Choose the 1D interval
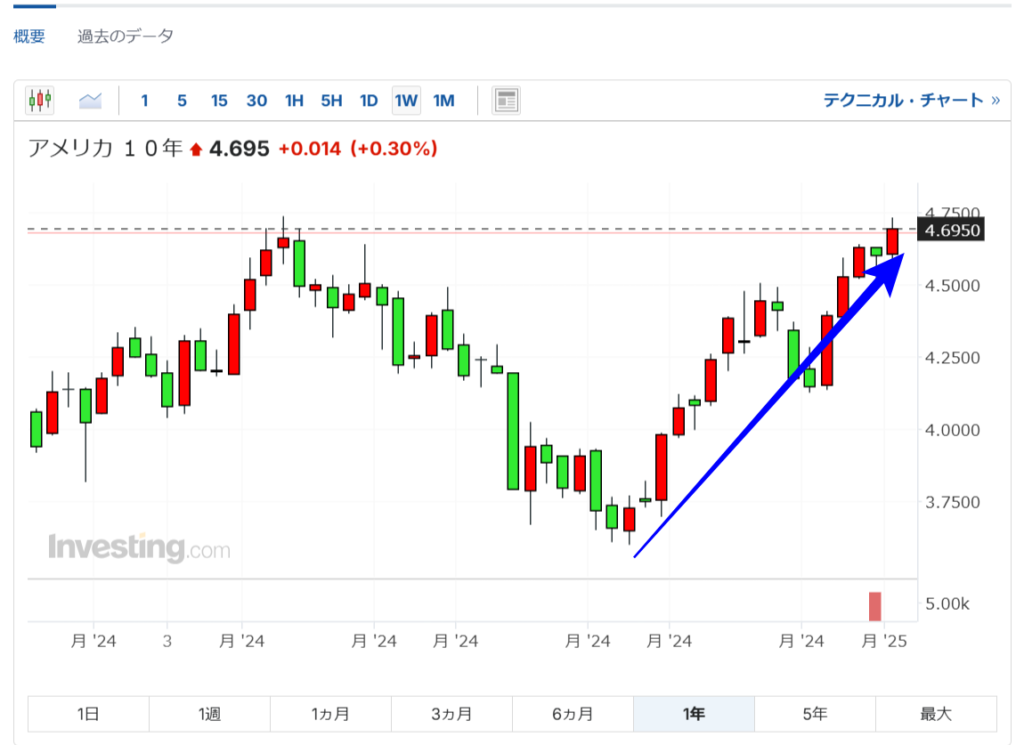The width and height of the screenshot is (1024, 745). [368, 101]
